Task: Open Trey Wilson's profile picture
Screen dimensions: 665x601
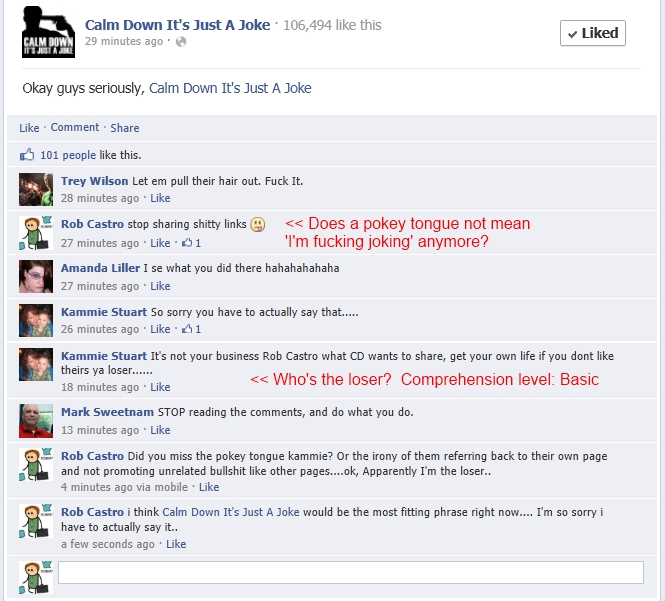Action: tap(36, 189)
